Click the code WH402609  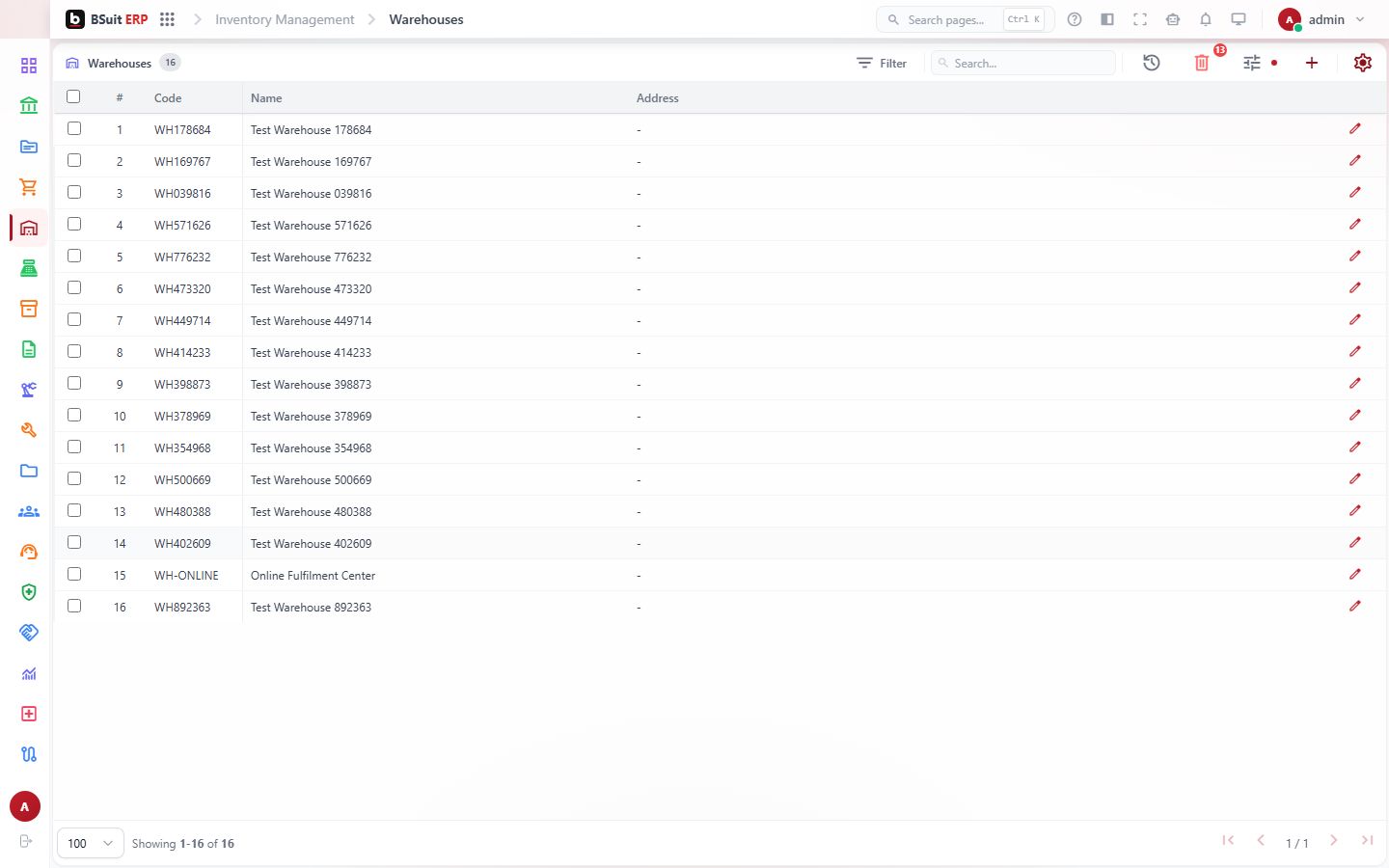click(182, 544)
